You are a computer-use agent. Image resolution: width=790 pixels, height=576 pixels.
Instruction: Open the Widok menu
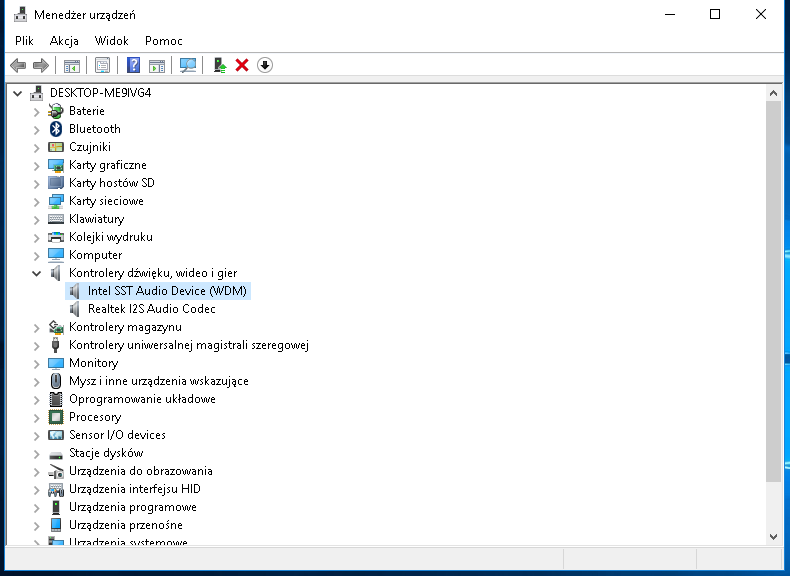pos(111,41)
